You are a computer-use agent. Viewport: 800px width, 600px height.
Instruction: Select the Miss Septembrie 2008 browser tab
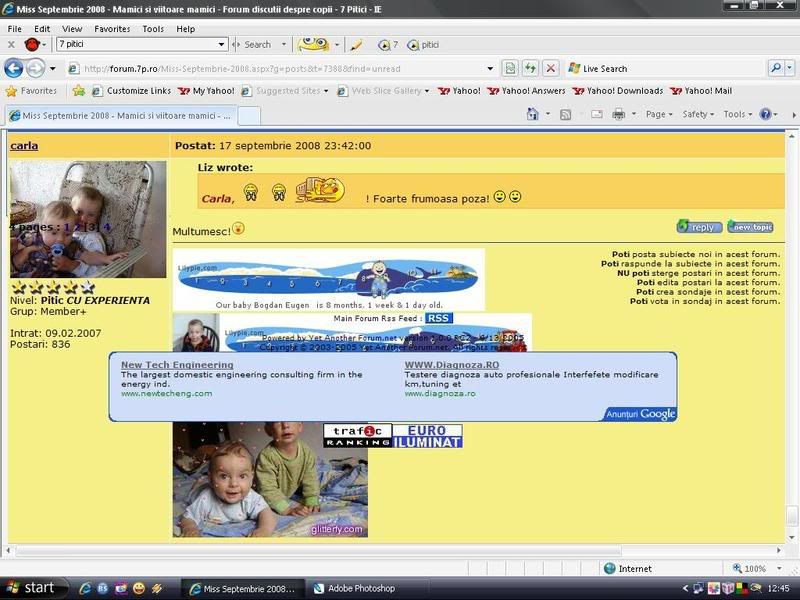(x=121, y=115)
